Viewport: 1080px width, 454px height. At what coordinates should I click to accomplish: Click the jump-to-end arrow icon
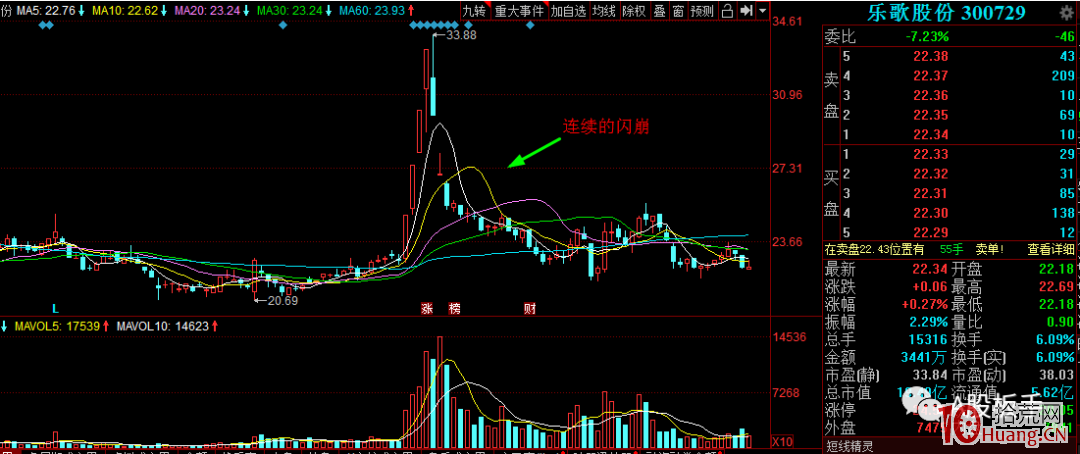(x=745, y=11)
